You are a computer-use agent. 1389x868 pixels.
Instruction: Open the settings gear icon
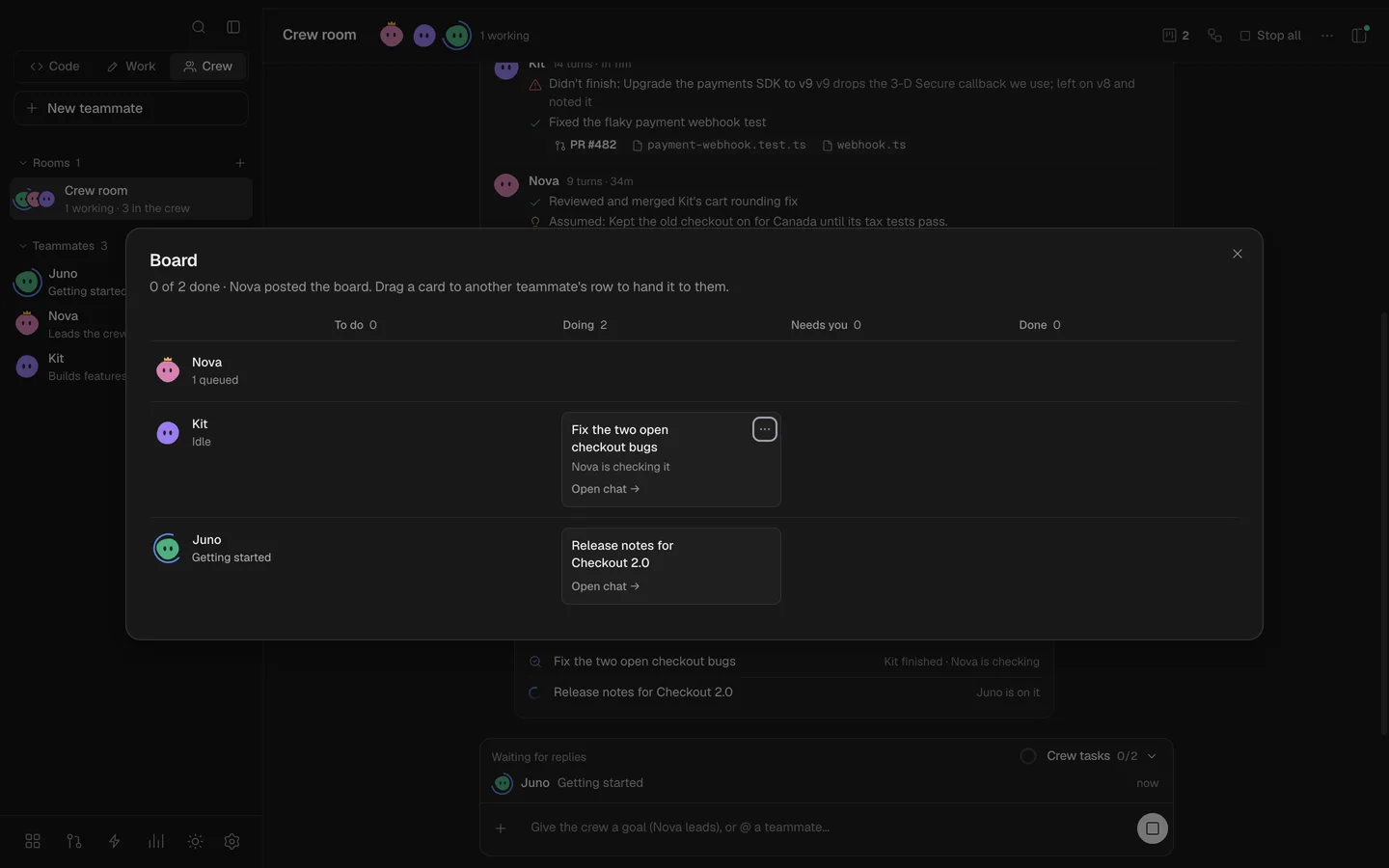231,841
